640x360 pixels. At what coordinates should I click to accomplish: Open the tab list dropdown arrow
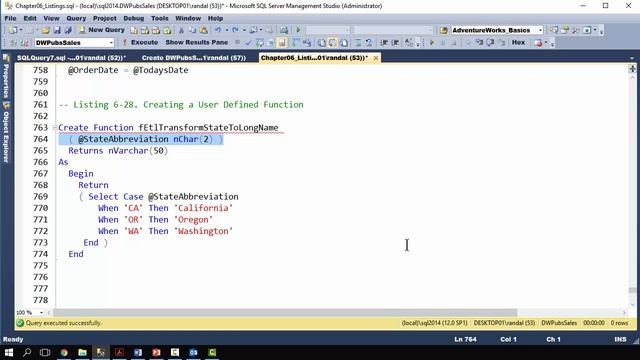(x=632, y=58)
